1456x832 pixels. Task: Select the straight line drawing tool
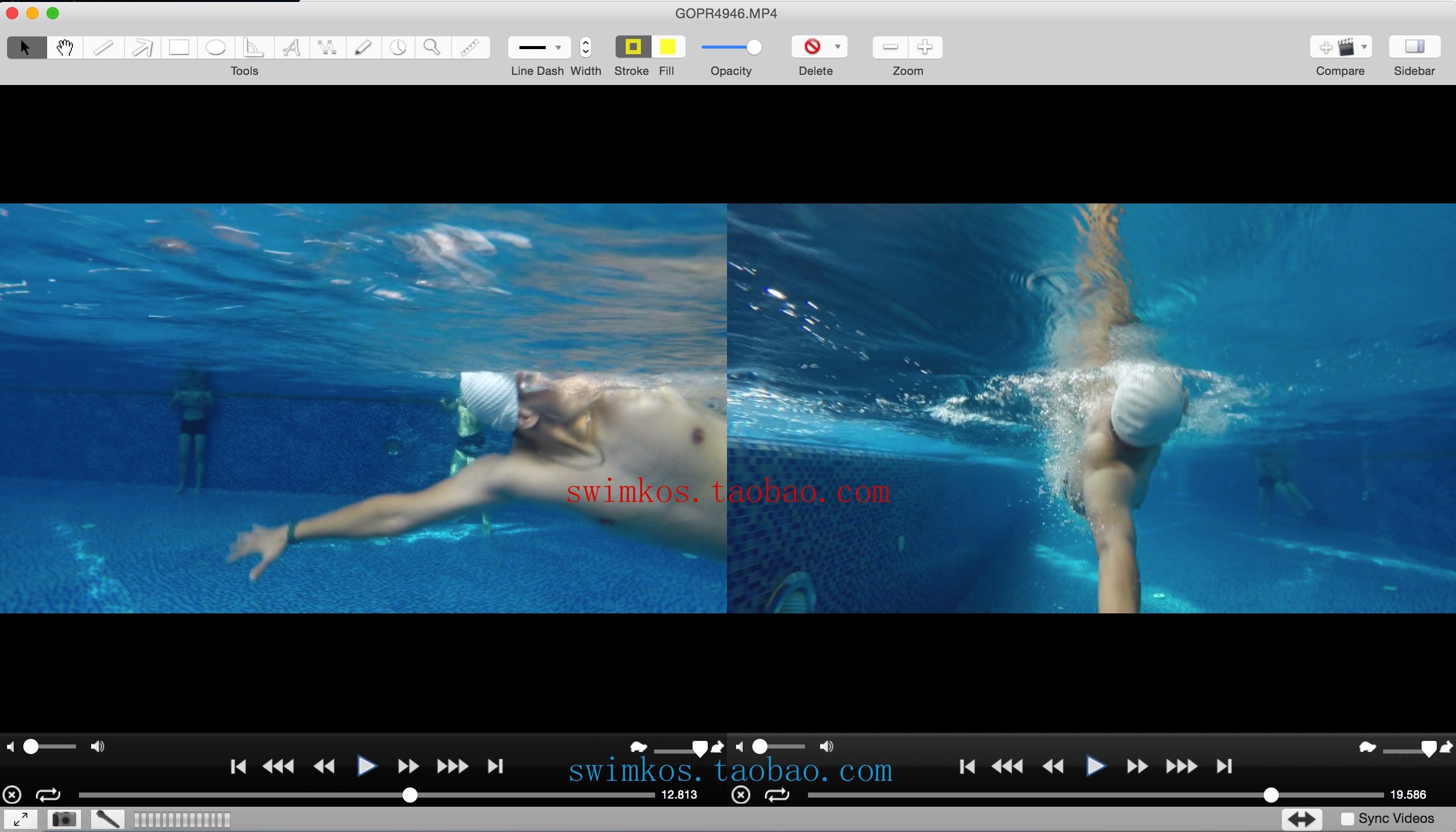103,48
